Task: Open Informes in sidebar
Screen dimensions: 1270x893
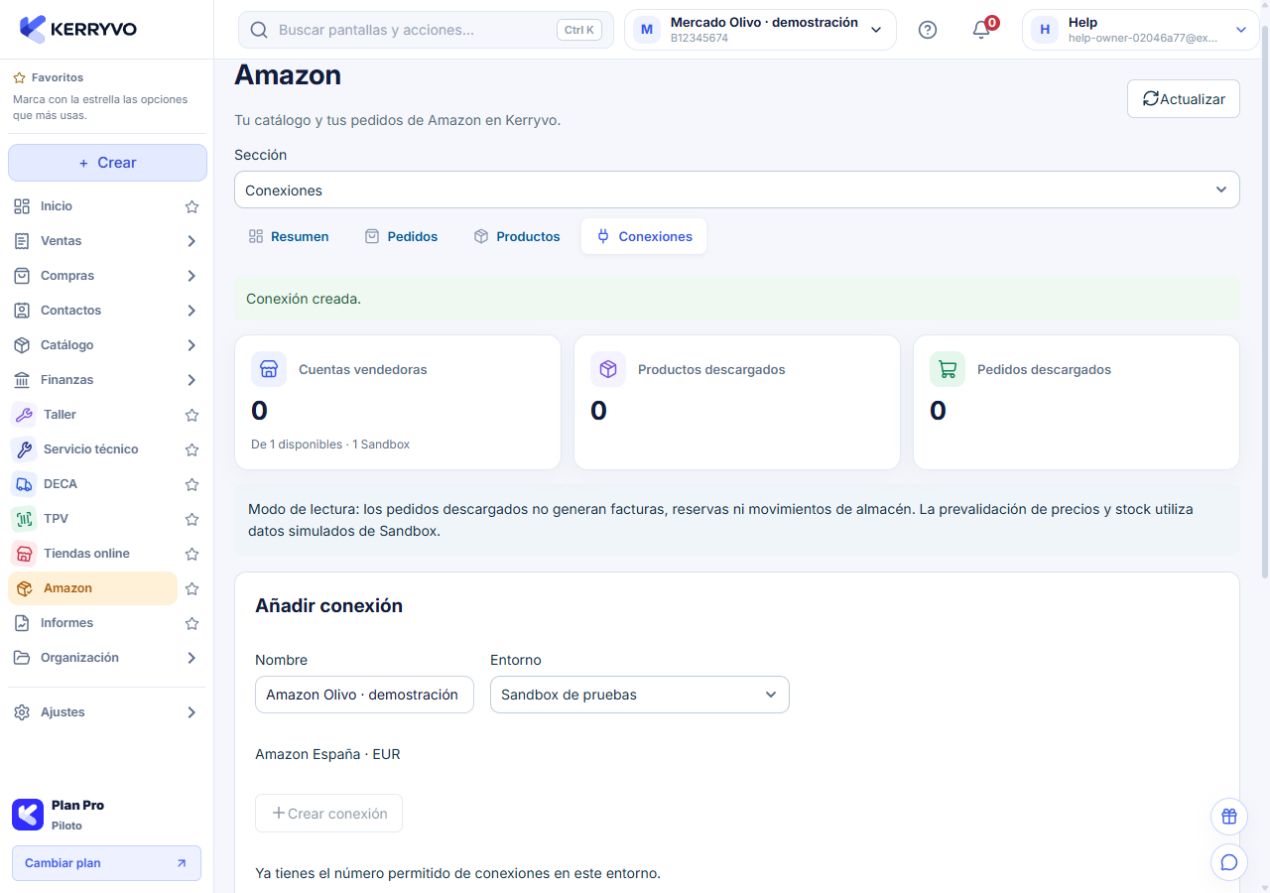Action: [92, 623]
